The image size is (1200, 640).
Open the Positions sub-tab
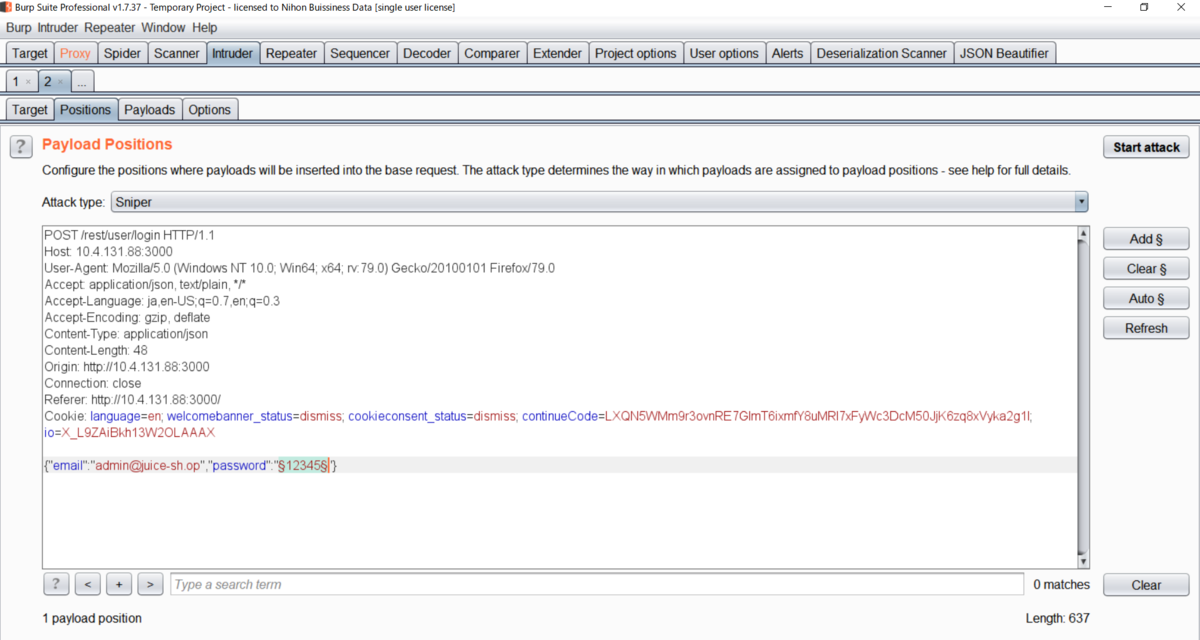coord(85,110)
